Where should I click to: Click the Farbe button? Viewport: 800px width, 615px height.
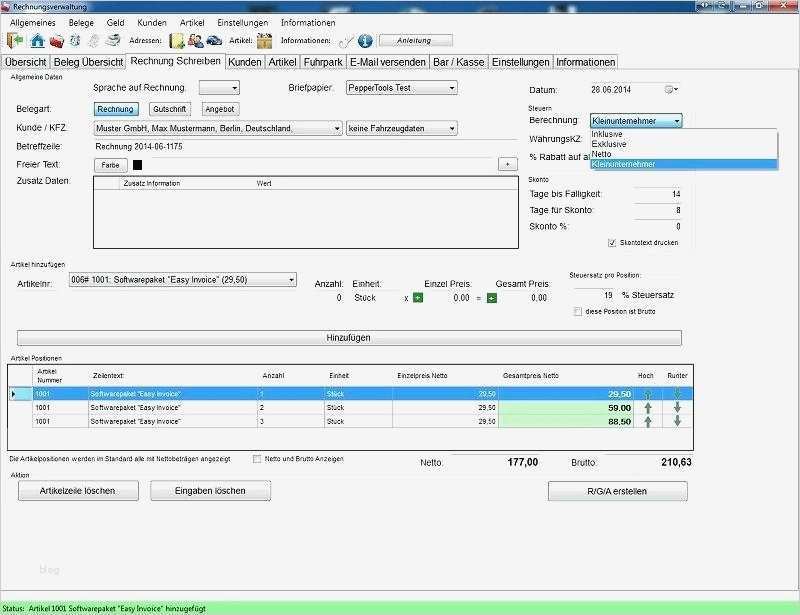110,165
